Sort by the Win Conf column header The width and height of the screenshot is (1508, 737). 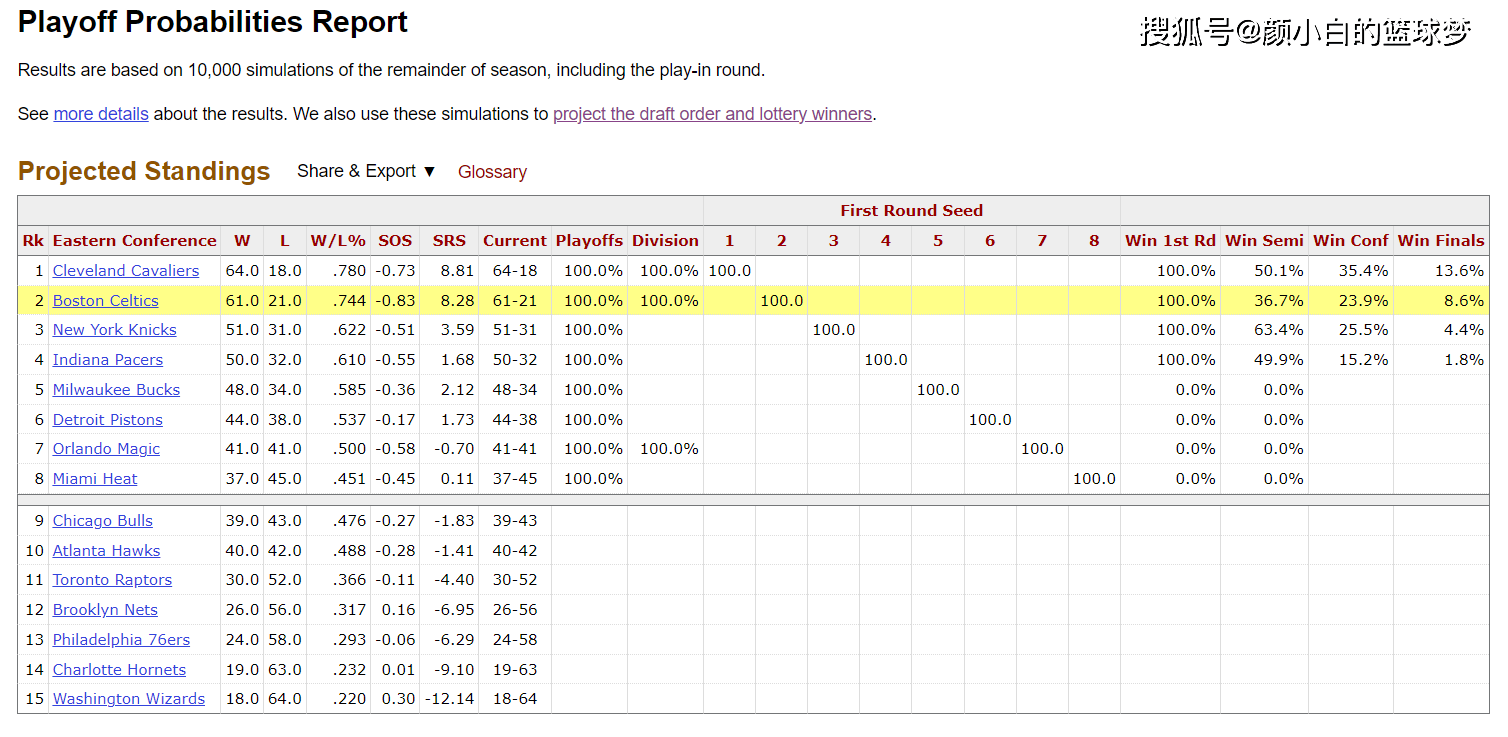click(1351, 240)
